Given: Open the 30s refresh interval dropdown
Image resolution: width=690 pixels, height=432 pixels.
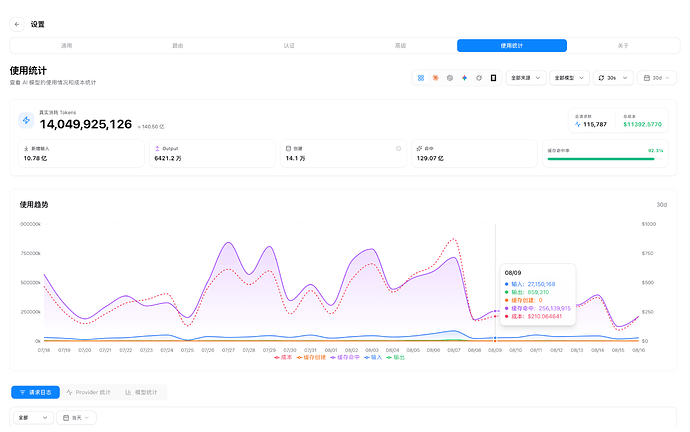Looking at the screenshot, I should coord(613,78).
